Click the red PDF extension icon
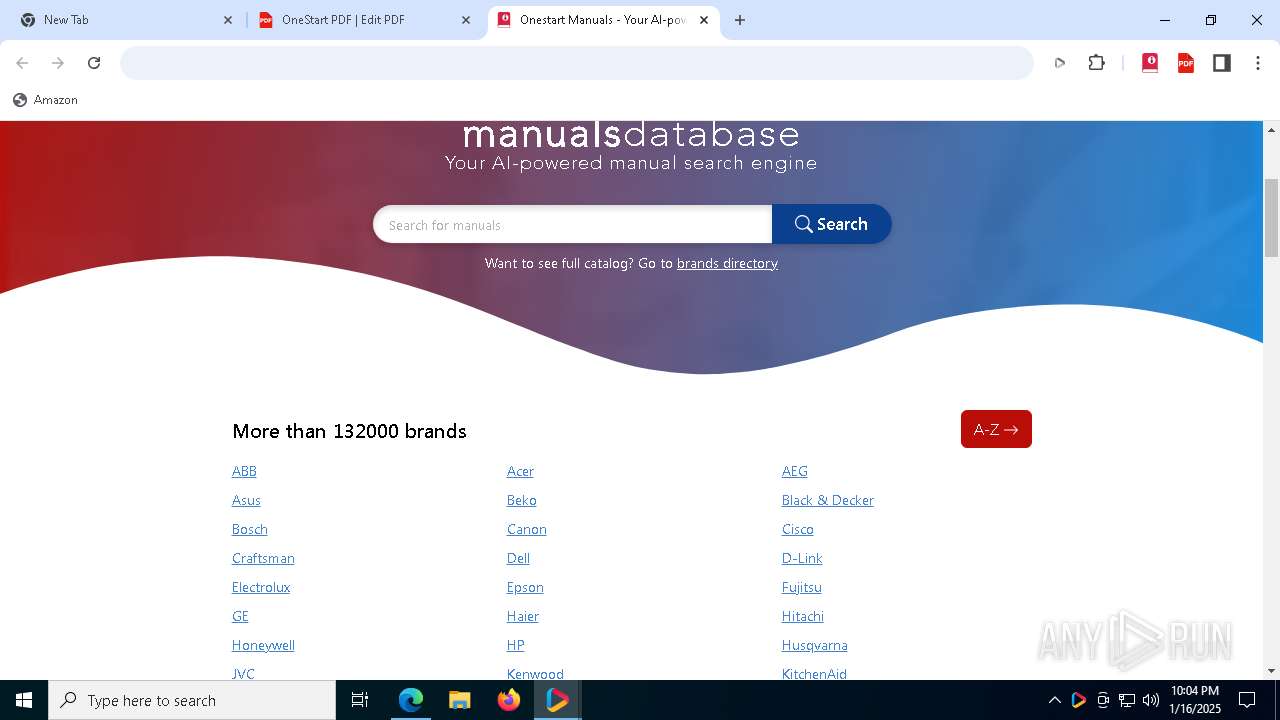 1186,63
